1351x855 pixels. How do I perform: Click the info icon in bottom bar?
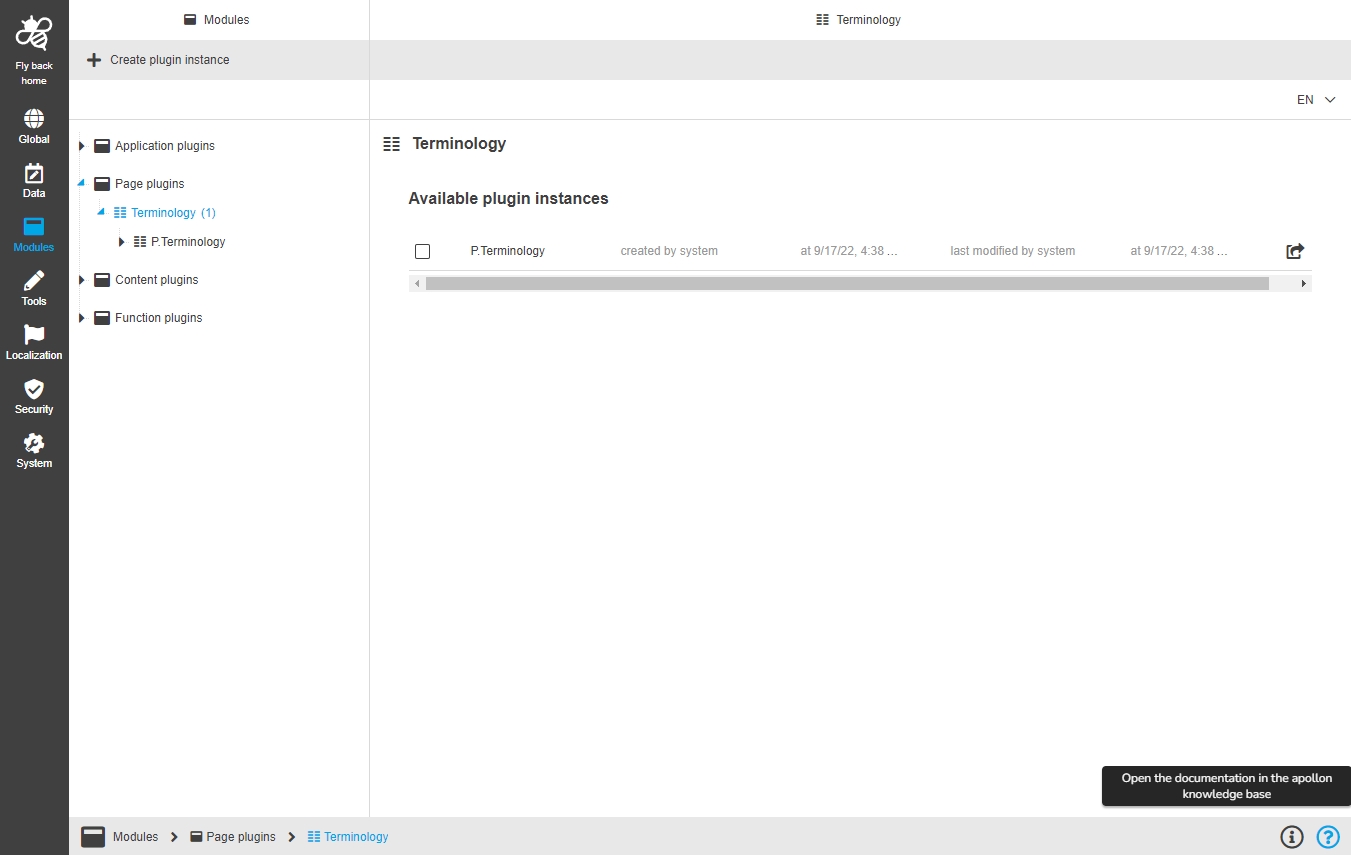tap(1292, 837)
